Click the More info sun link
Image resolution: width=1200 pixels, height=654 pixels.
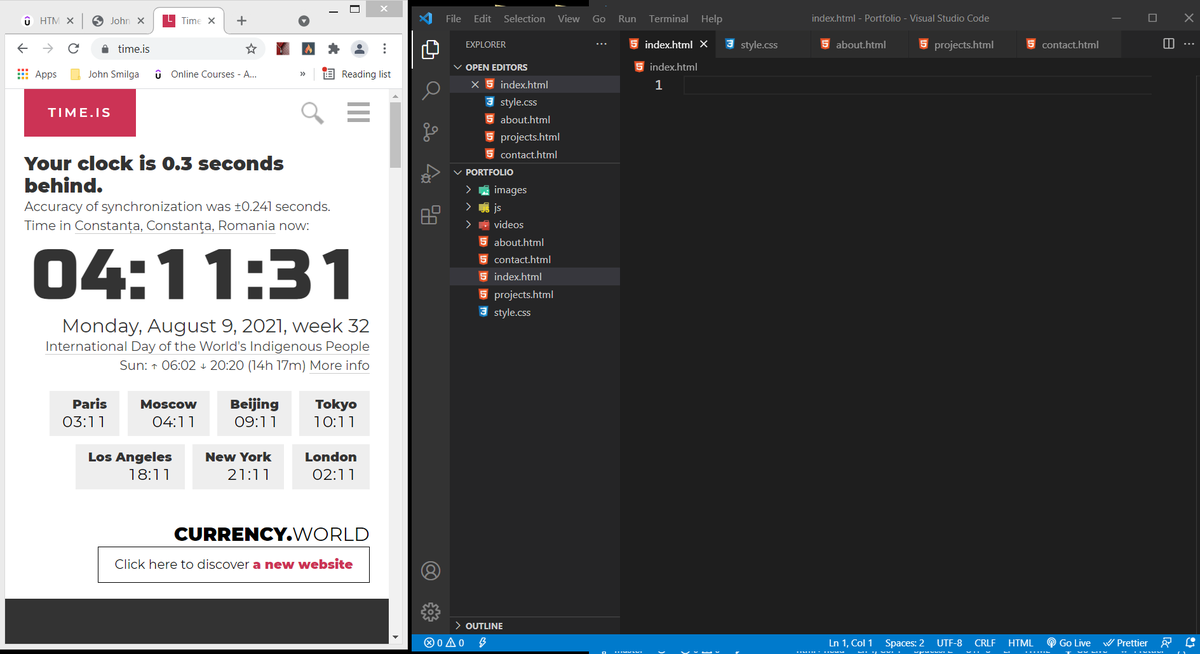tap(339, 366)
